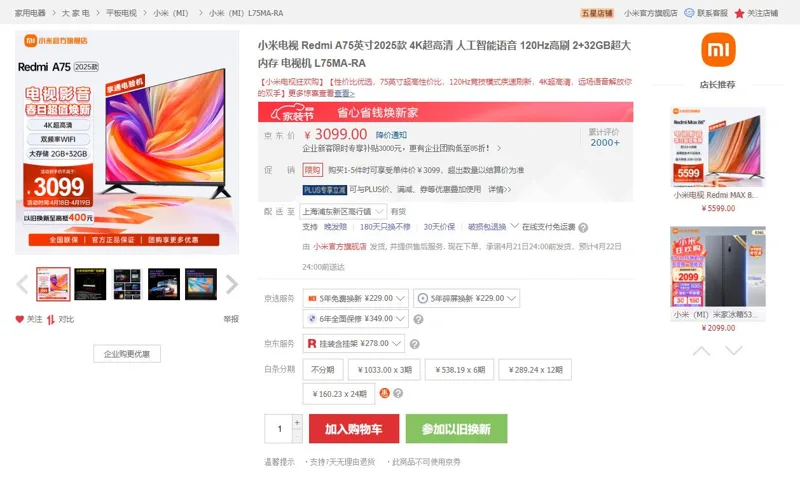The image size is (800, 477).
Task: Select the second product thumbnail
Action: pos(90,284)
